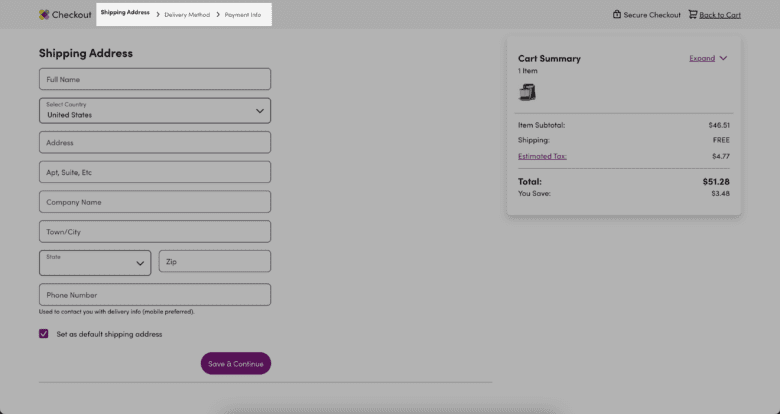The height and width of the screenshot is (414, 780).
Task: Click the Phone Number field
Action: pos(155,295)
